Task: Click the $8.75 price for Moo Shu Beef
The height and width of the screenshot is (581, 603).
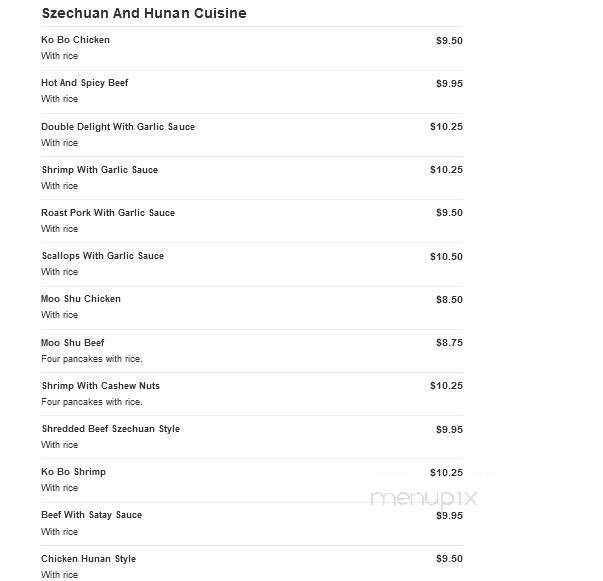Action: [x=449, y=343]
